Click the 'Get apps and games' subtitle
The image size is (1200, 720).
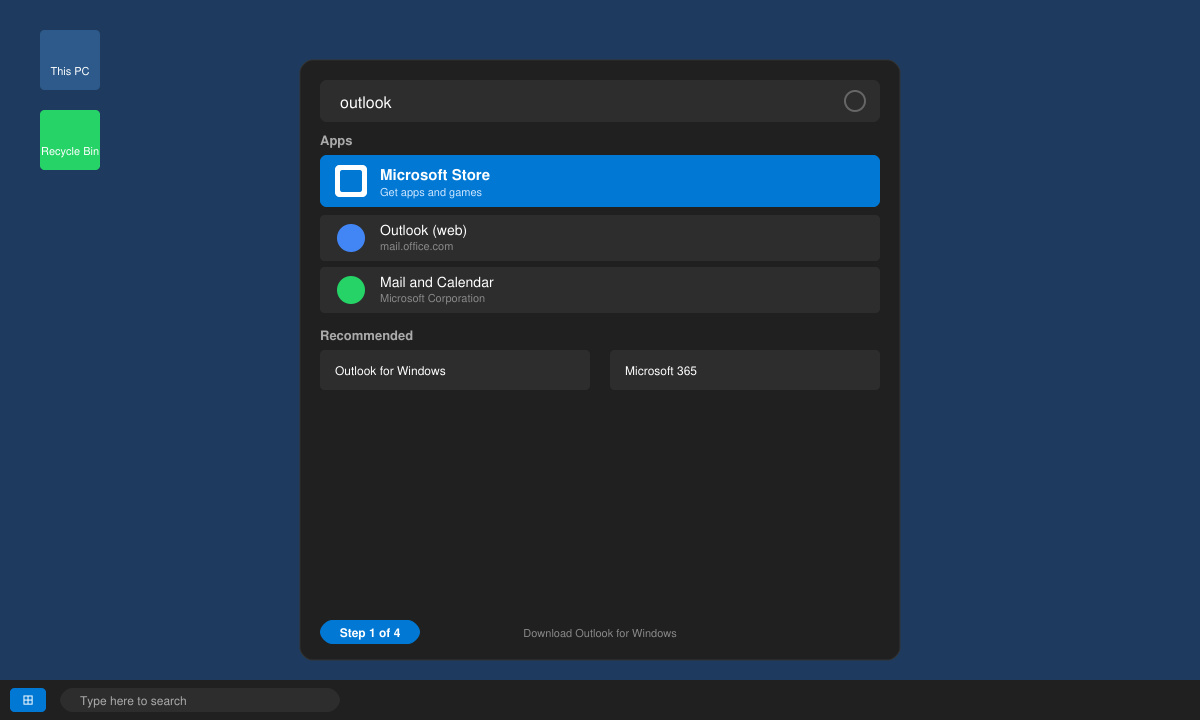(x=431, y=192)
